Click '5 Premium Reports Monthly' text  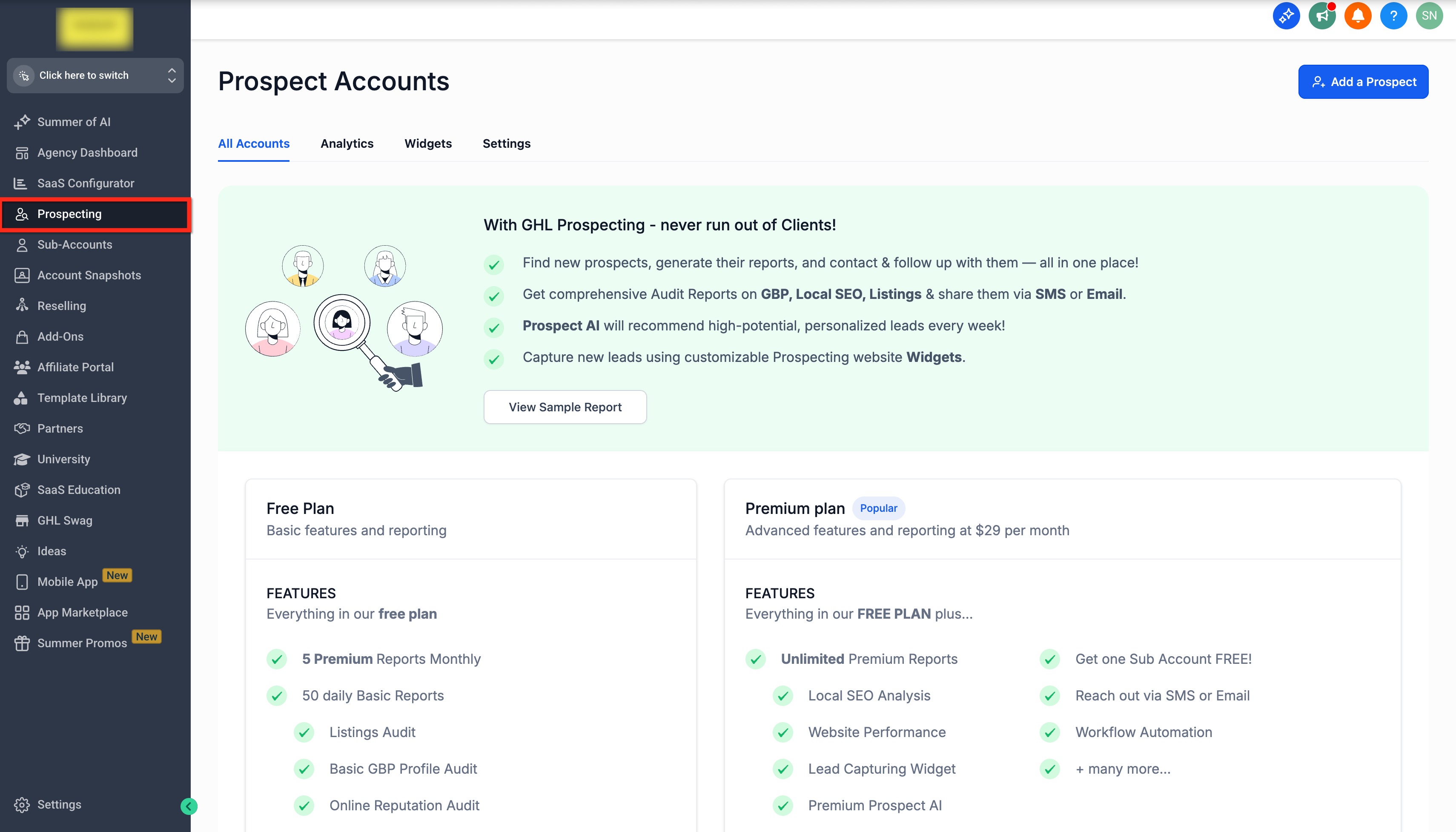click(391, 659)
